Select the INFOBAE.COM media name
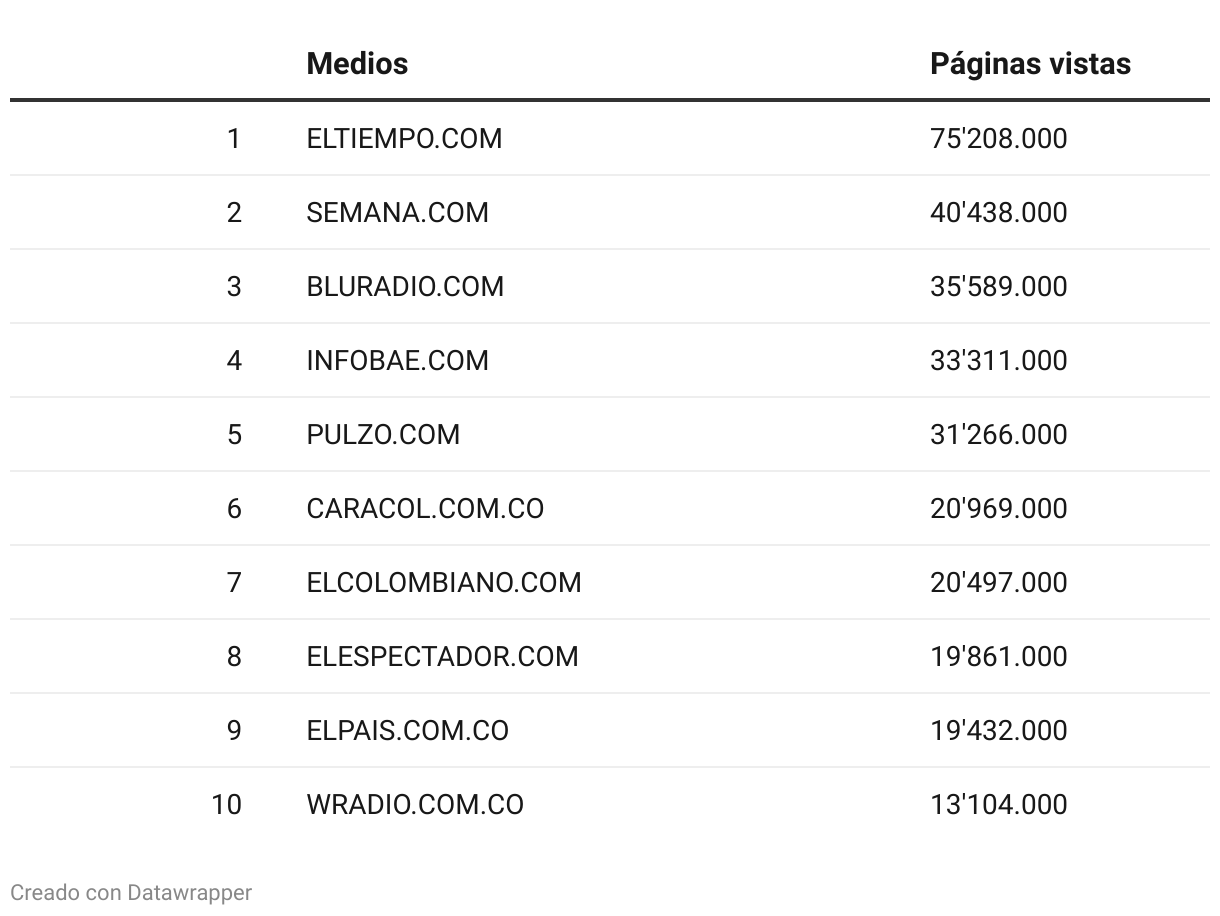1220x916 pixels. click(397, 360)
